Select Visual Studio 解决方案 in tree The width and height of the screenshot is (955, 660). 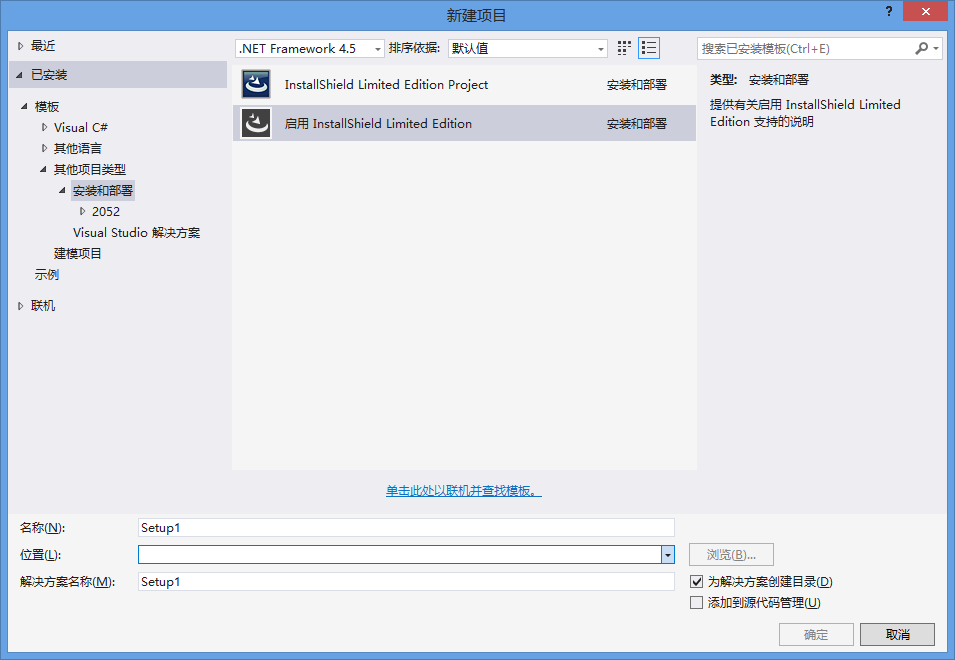coord(136,232)
